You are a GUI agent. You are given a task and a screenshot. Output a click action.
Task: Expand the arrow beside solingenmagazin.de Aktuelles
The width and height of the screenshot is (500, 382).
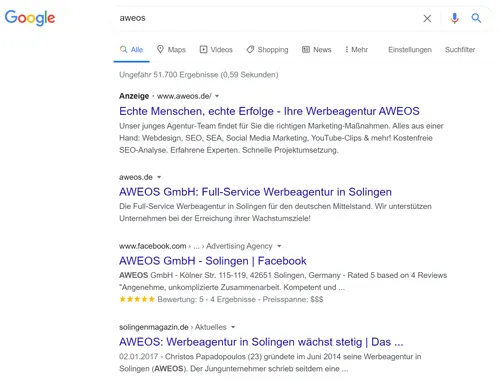click(233, 327)
